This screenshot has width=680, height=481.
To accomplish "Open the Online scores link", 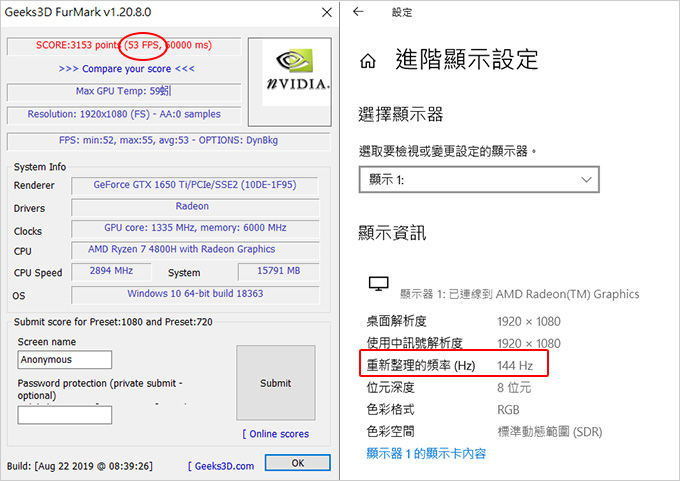I will click(x=276, y=434).
